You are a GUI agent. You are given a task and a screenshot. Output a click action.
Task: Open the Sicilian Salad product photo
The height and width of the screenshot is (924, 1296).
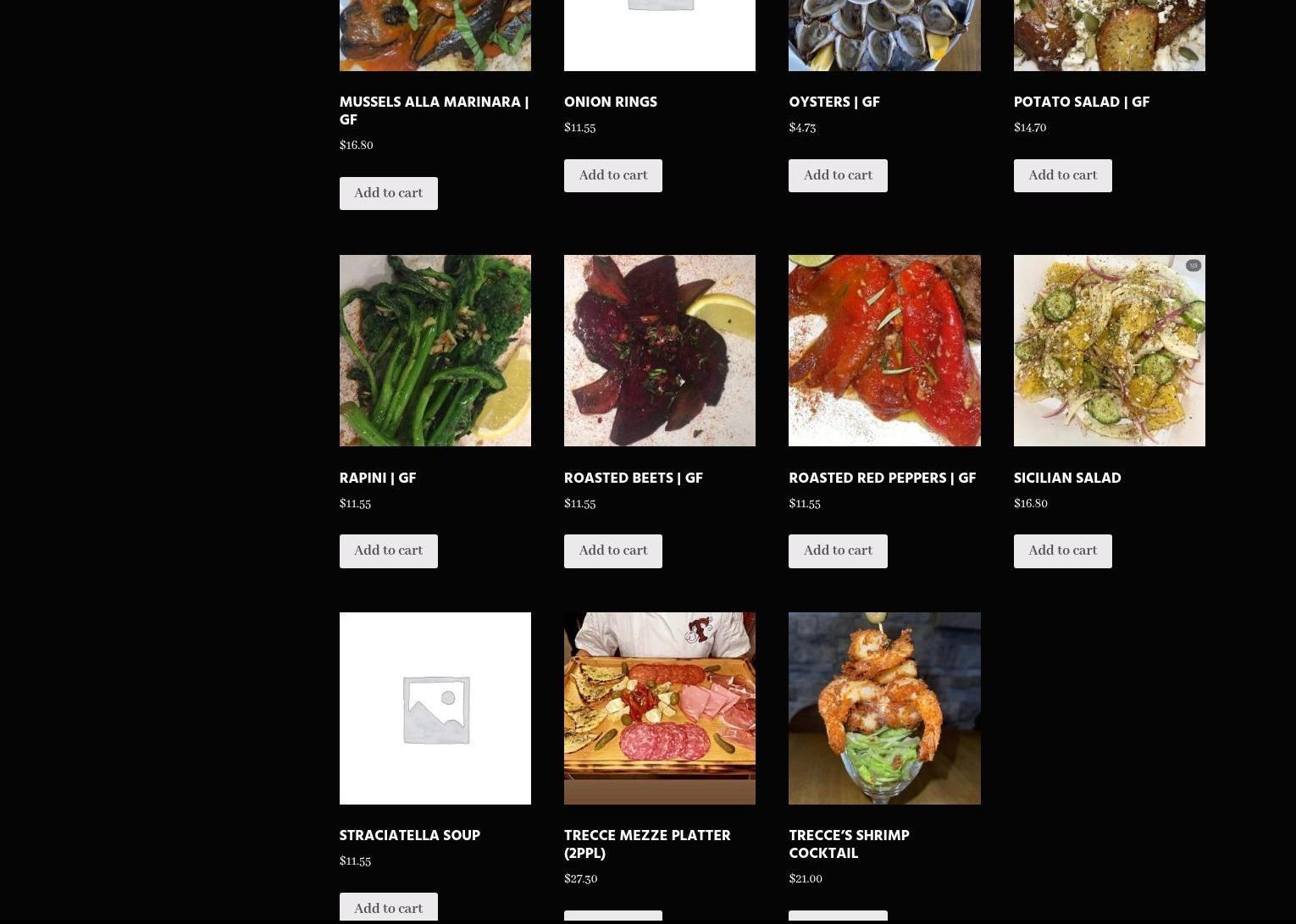pos(1110,351)
